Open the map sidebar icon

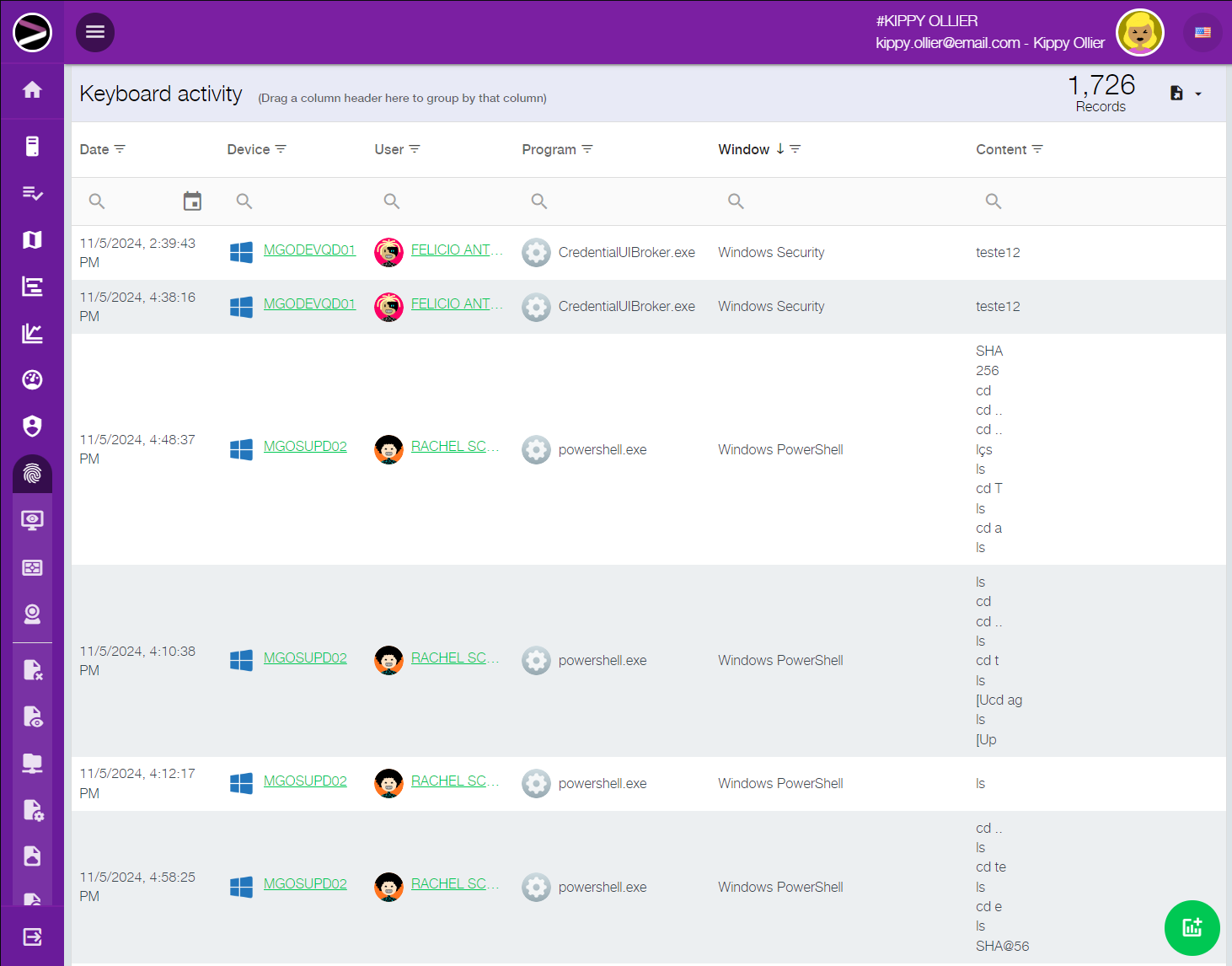tap(32, 240)
